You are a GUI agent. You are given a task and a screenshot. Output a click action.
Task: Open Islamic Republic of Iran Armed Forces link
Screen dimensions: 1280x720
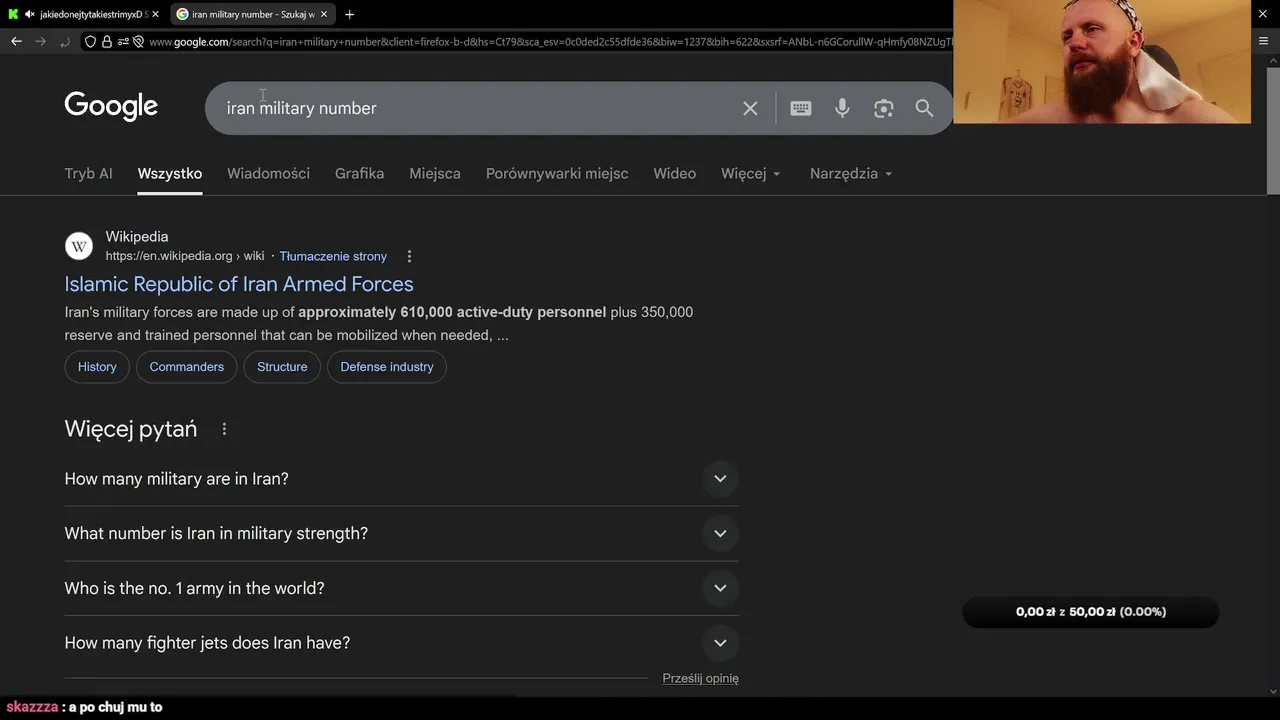click(239, 284)
